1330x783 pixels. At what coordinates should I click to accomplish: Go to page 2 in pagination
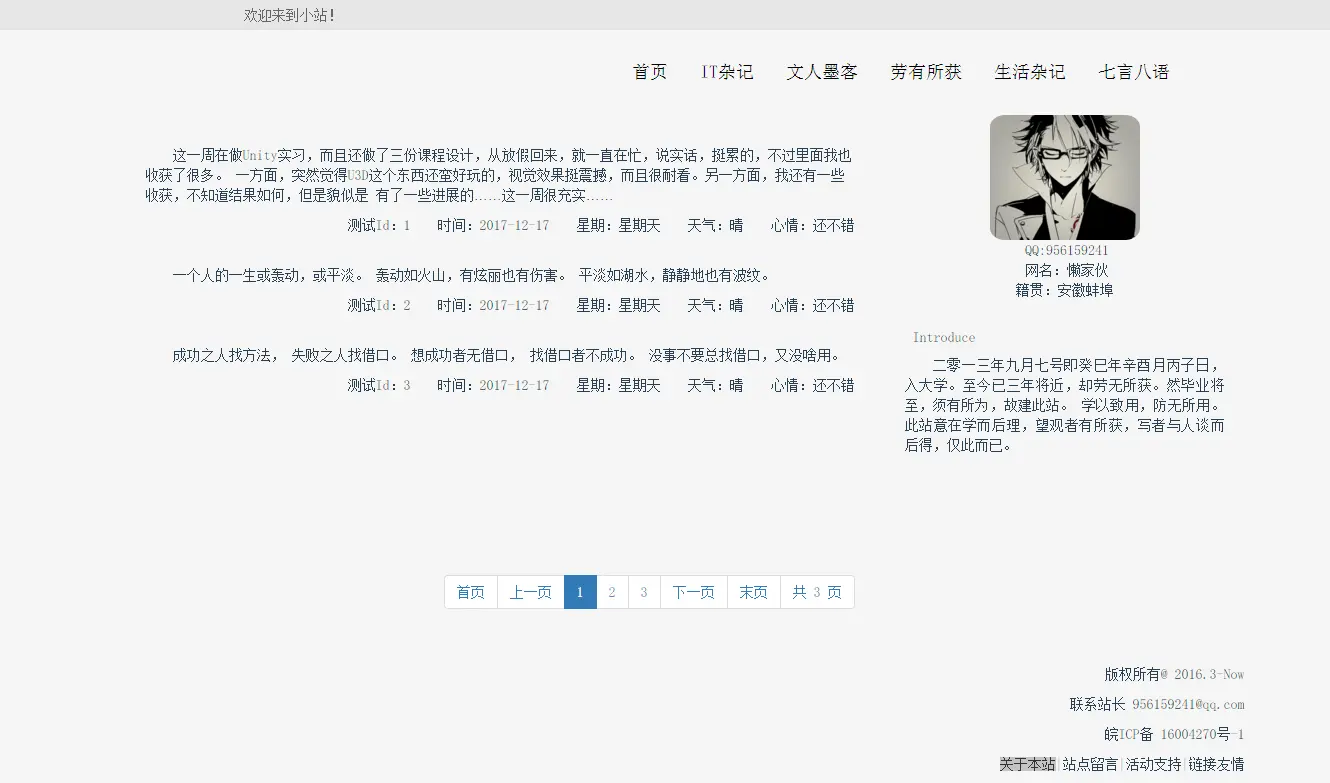[x=612, y=592]
